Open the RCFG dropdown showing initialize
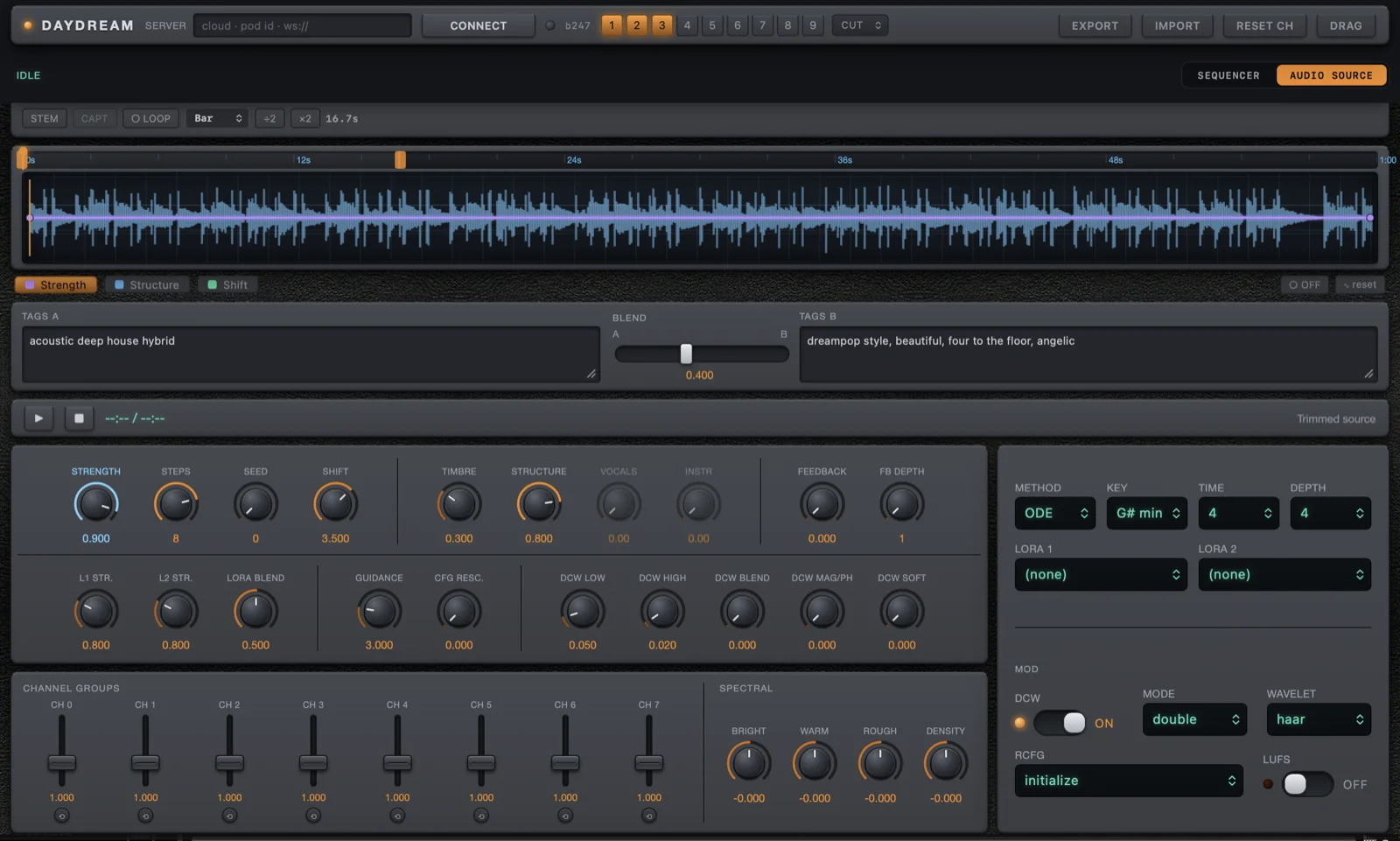This screenshot has width=1400, height=841. [1129, 781]
